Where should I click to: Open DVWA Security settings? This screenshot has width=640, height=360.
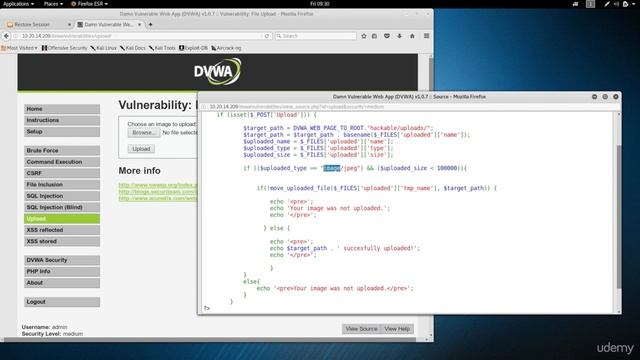tap(62, 260)
